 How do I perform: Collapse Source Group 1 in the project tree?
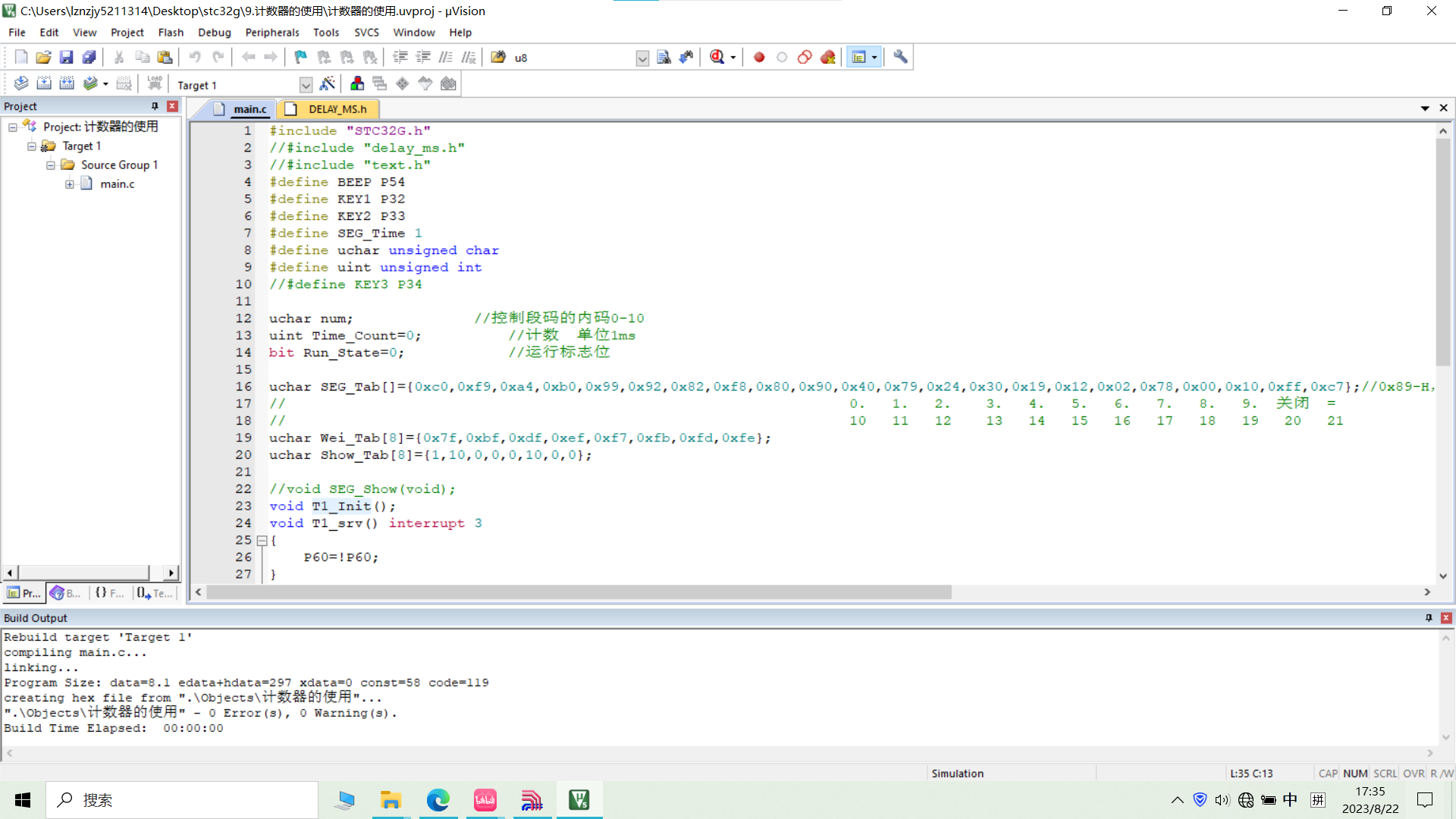pos(51,165)
